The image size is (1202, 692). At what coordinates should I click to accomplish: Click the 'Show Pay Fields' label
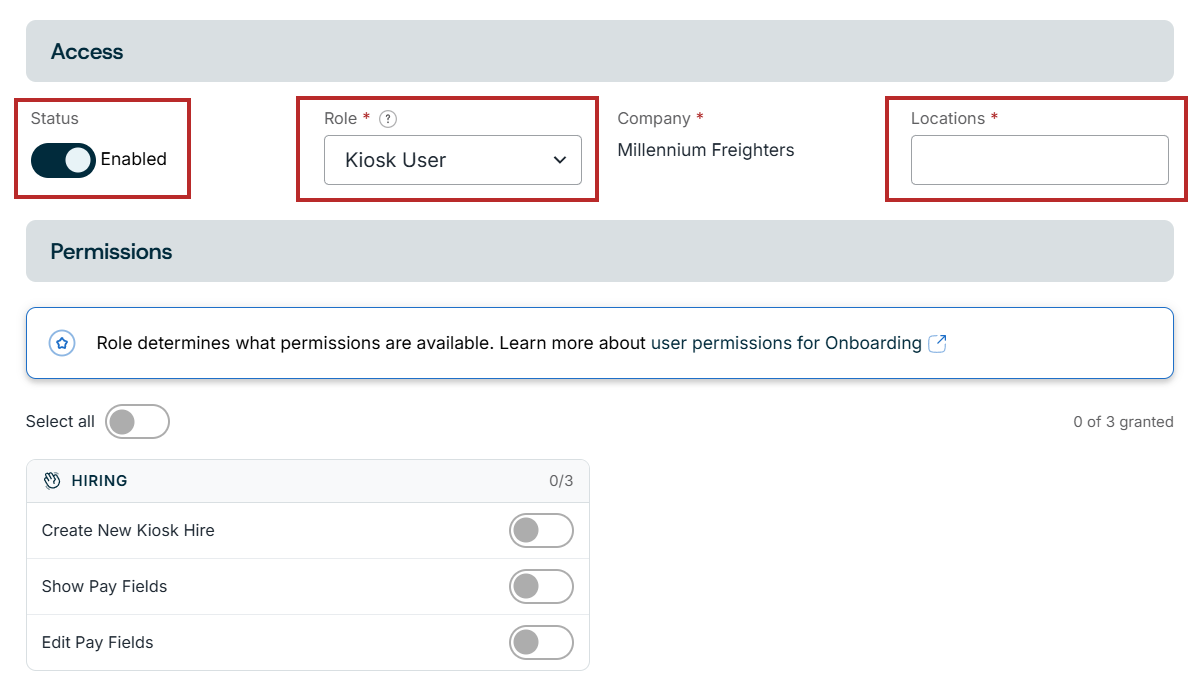pyautogui.click(x=104, y=587)
